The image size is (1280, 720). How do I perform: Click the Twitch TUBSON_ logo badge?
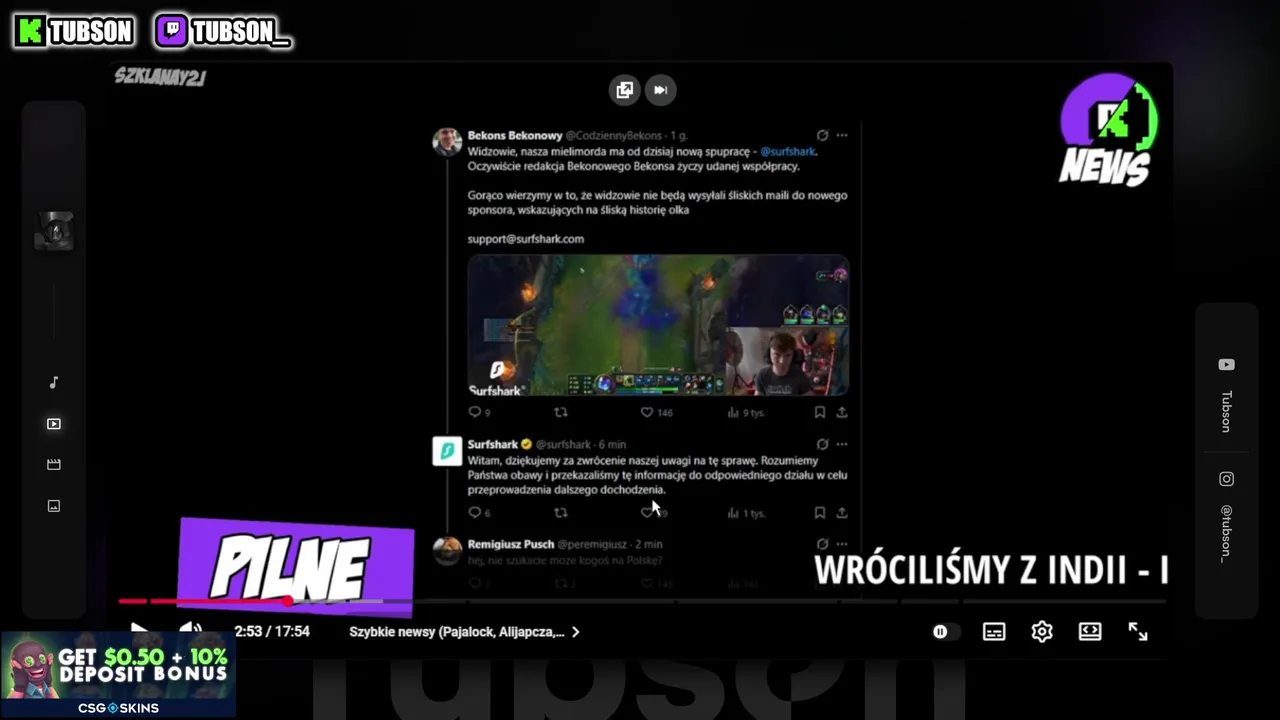click(x=223, y=32)
